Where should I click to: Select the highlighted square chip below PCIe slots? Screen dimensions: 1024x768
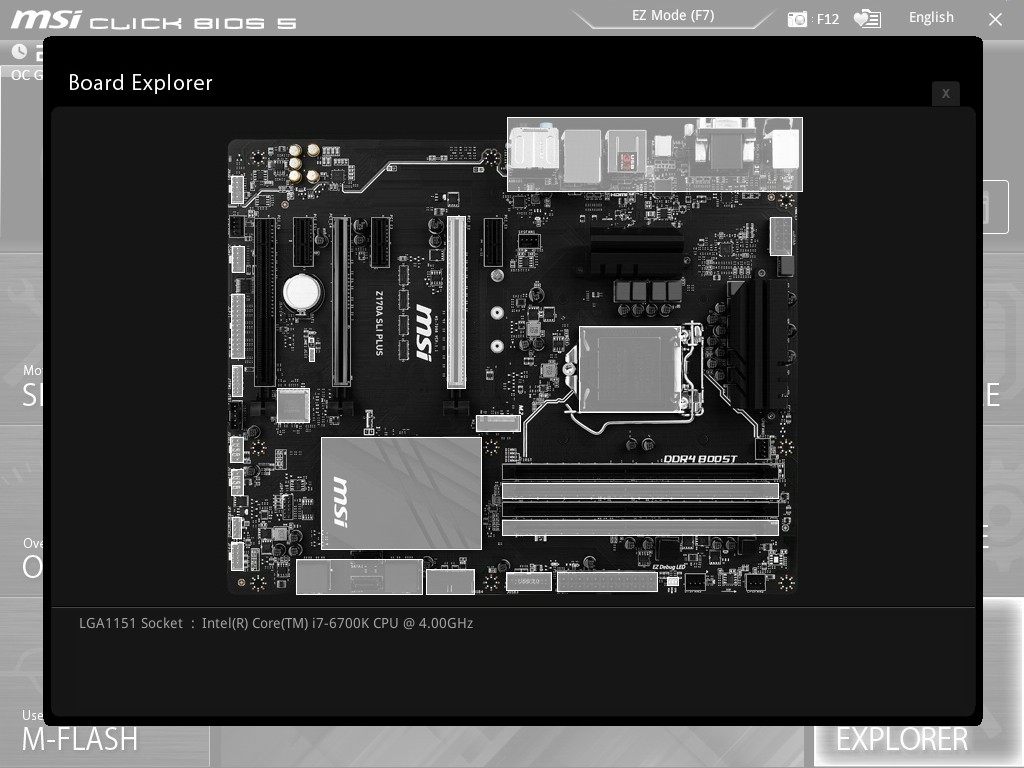pyautogui.click(x=294, y=406)
